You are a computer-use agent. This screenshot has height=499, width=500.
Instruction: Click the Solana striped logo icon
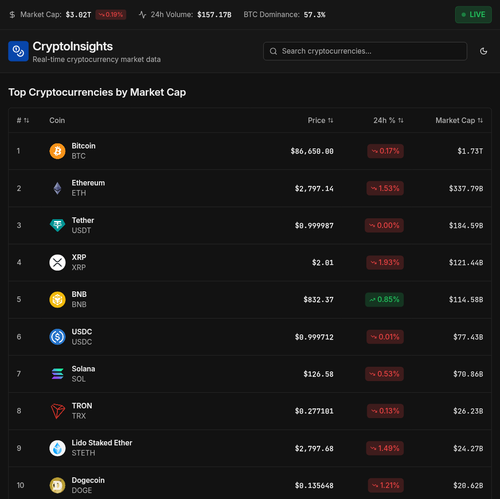pyautogui.click(x=57, y=374)
